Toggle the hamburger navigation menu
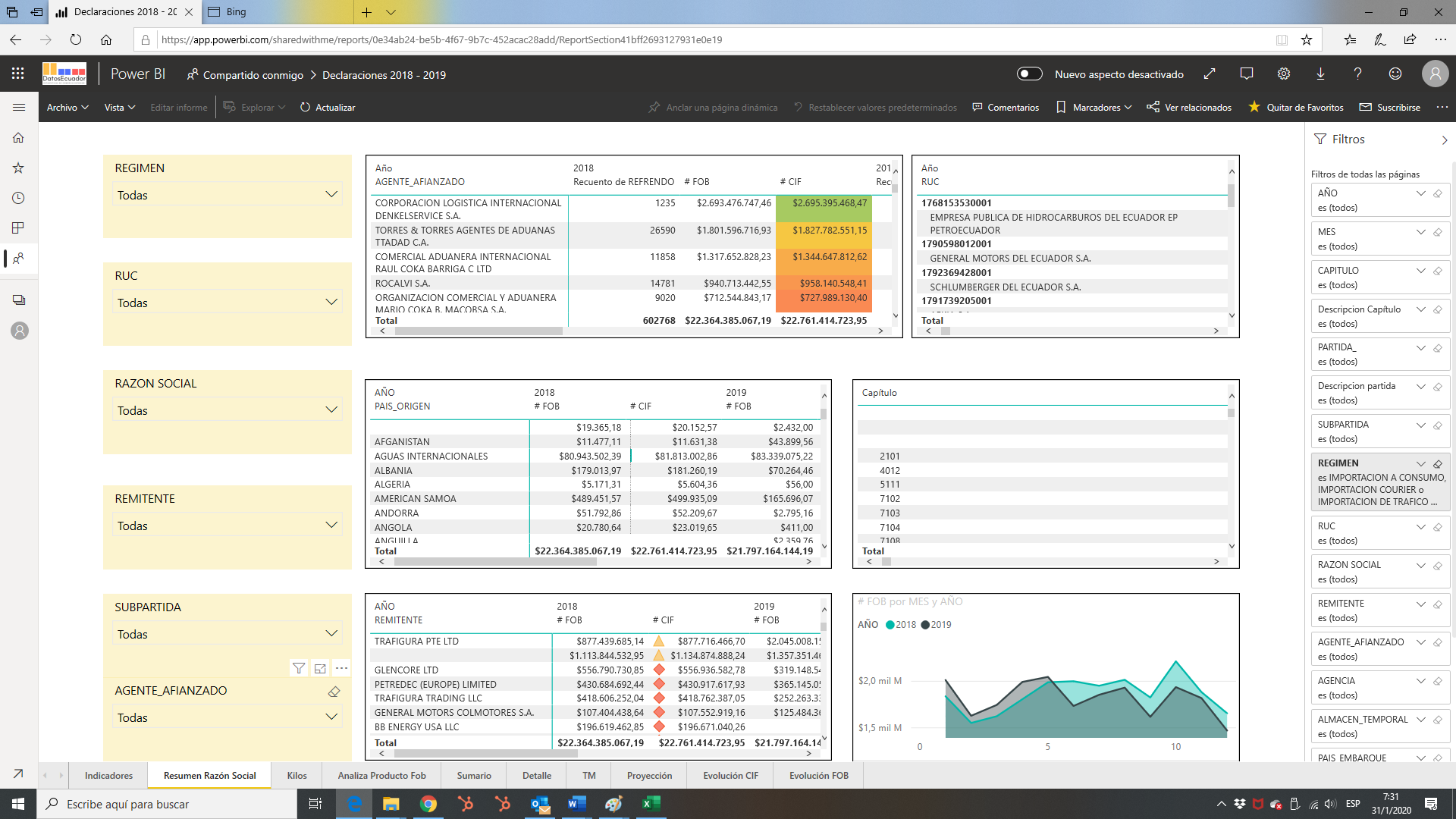The height and width of the screenshot is (819, 1456). click(x=19, y=107)
